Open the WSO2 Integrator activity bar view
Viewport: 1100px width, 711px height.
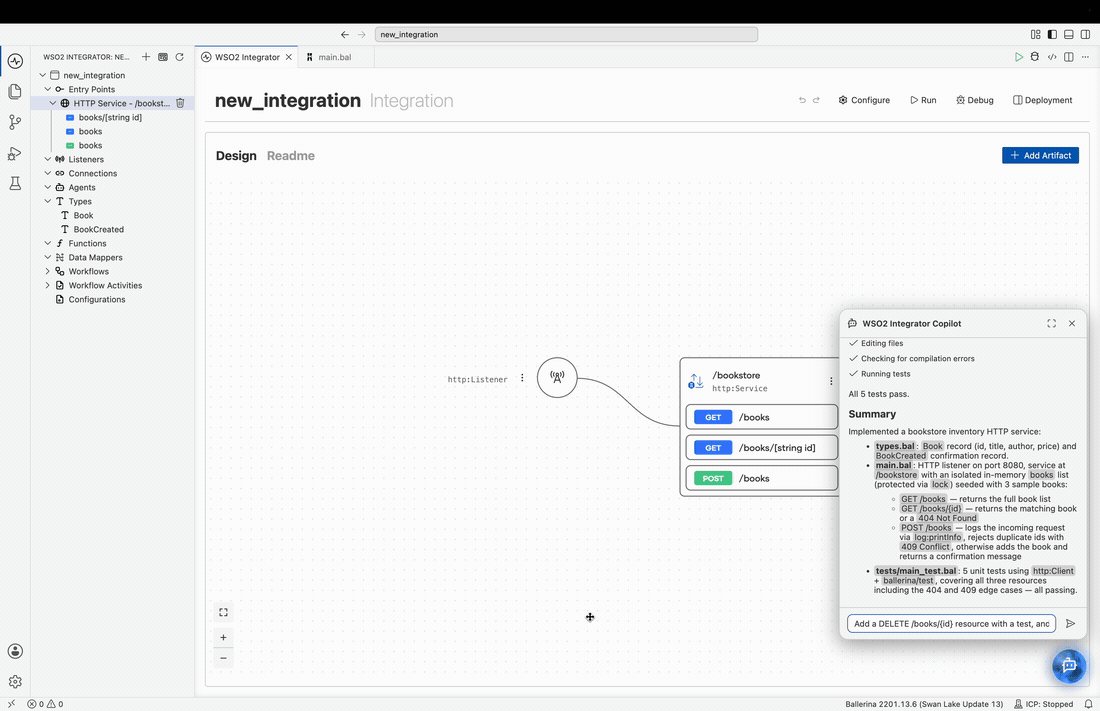pos(15,61)
